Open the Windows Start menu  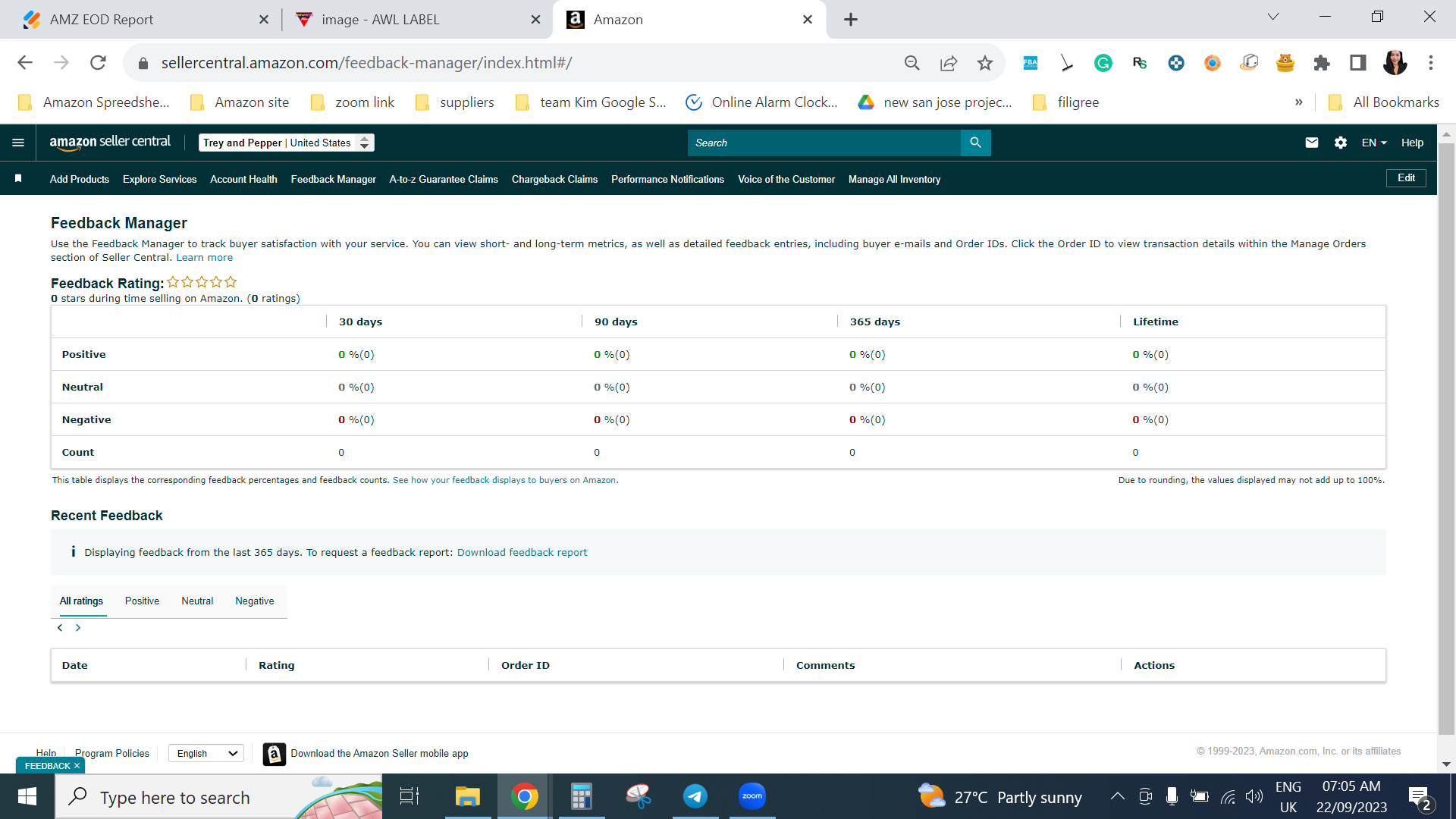coord(27,796)
